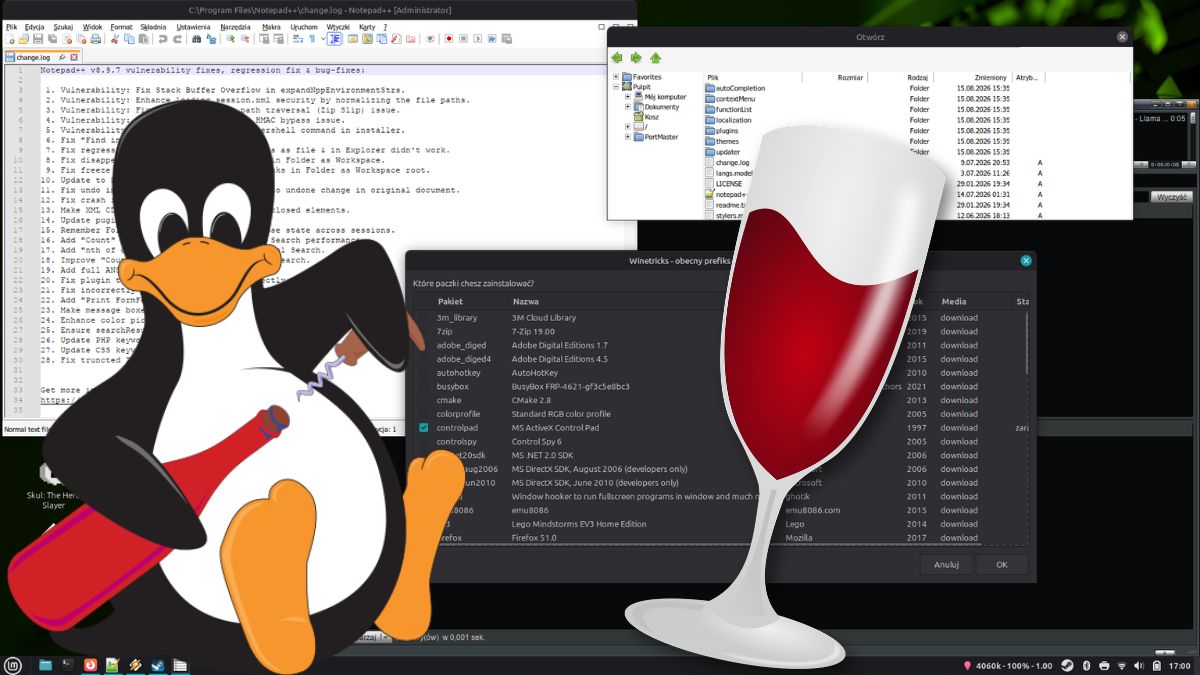This screenshot has height=675, width=1200.
Task: Click OK in the Winetricks dialog
Action: [x=1002, y=564]
